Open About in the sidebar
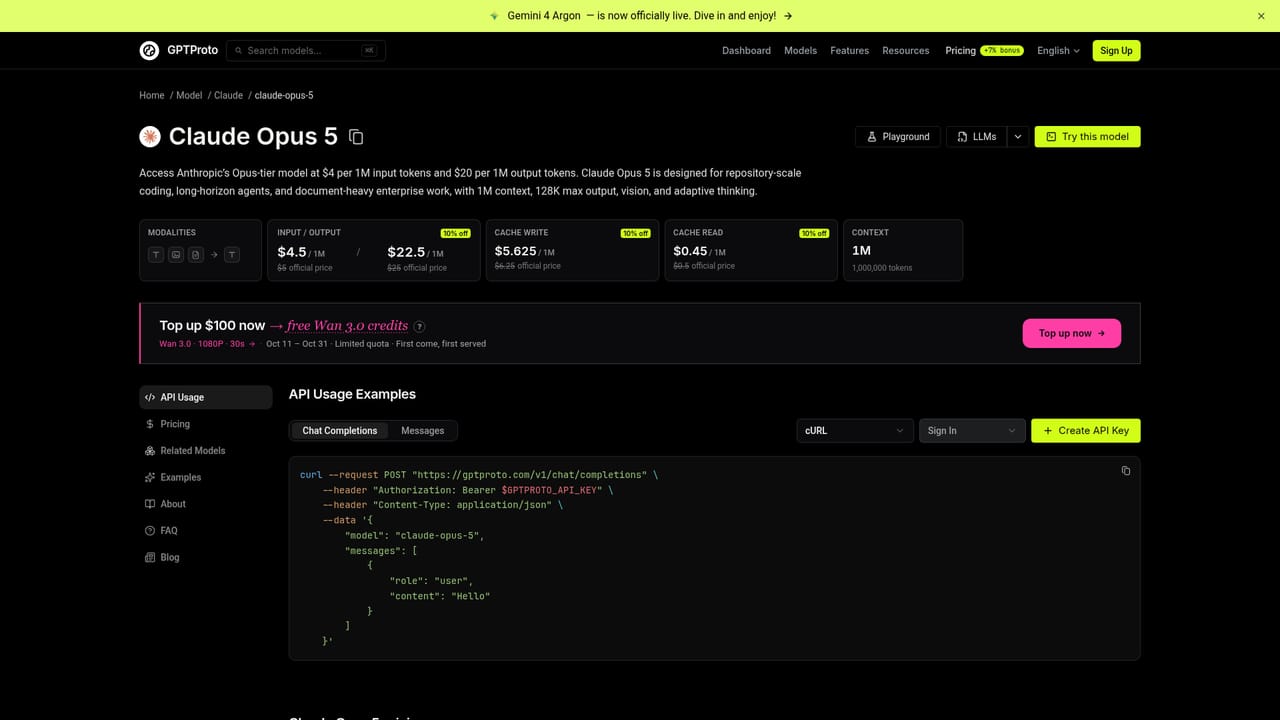Viewport: 1280px width, 720px height. (206, 504)
